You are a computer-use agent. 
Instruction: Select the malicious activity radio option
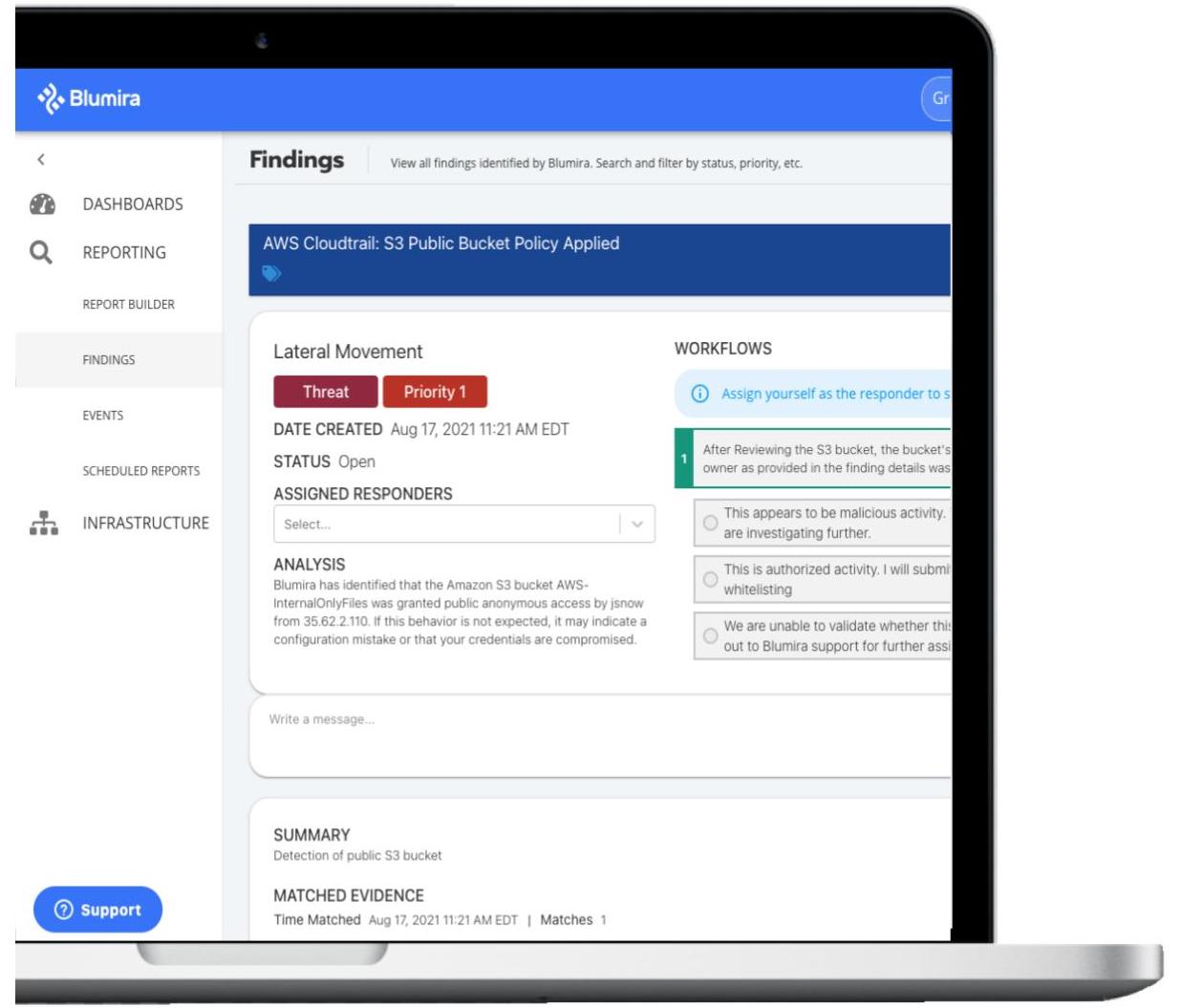(x=710, y=523)
